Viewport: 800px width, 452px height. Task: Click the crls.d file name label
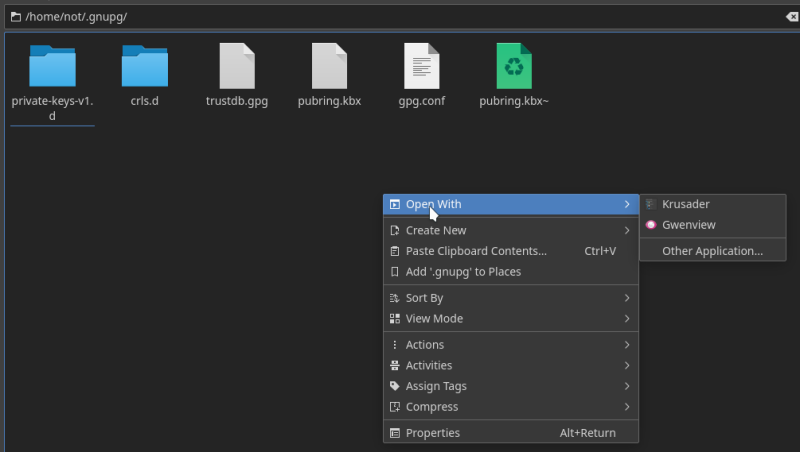145,101
